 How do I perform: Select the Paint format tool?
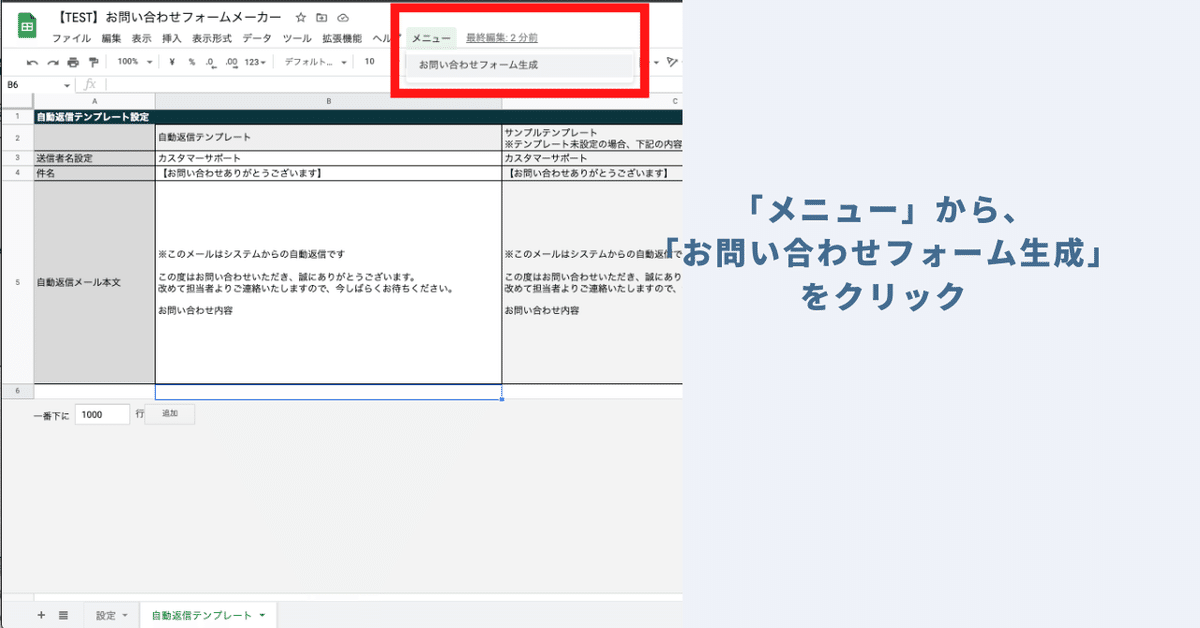[93, 61]
